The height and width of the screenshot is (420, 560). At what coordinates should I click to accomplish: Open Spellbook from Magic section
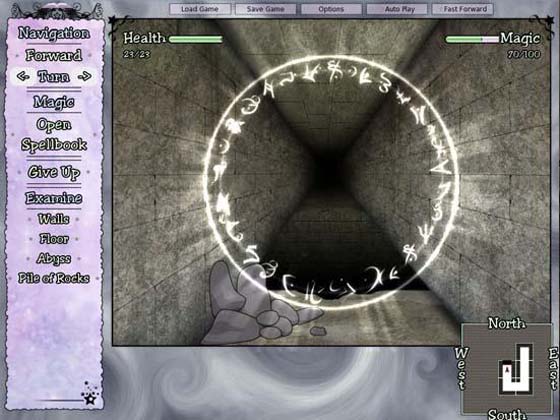coord(54,135)
